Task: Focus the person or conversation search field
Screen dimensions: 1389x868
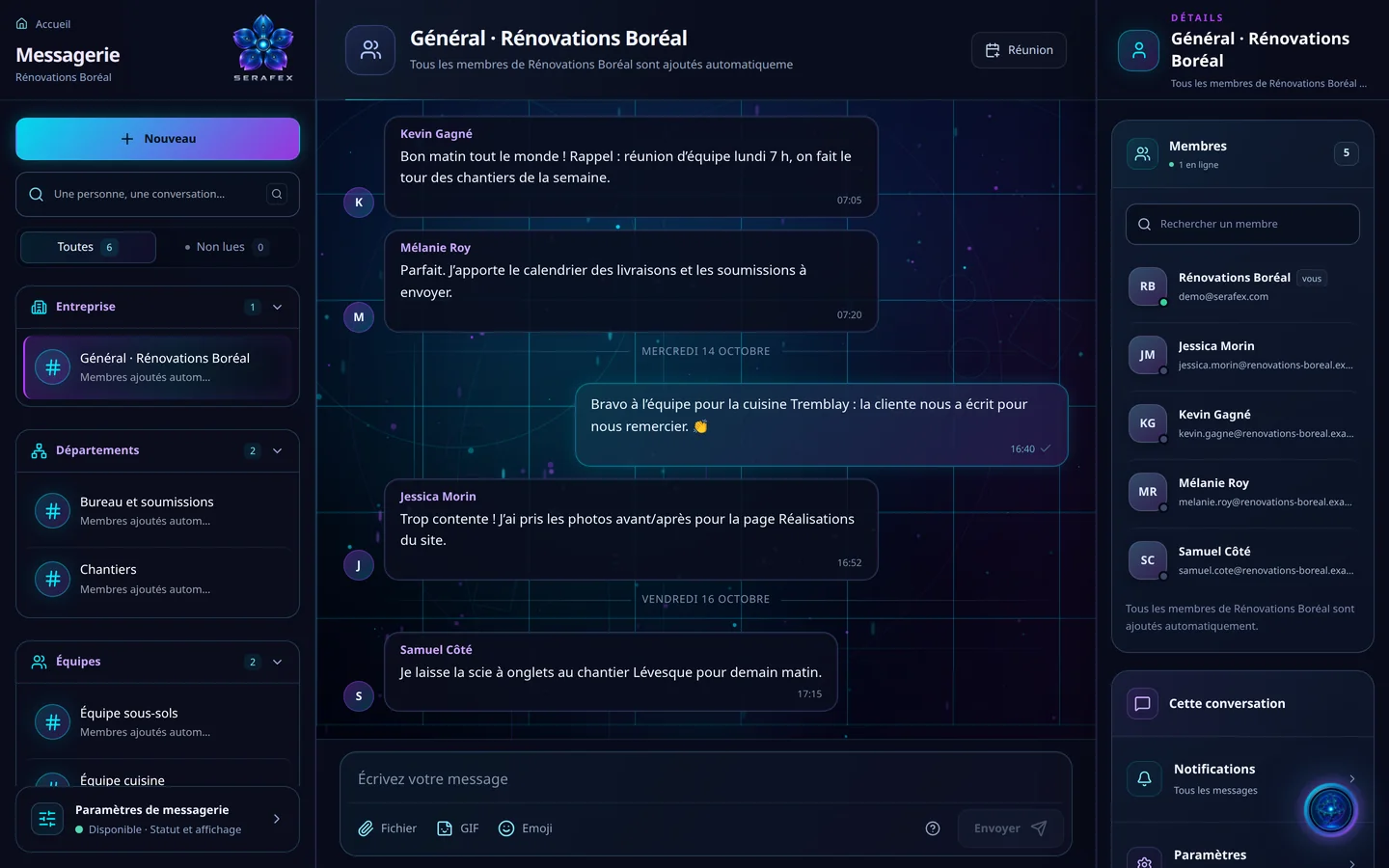Action: point(157,194)
